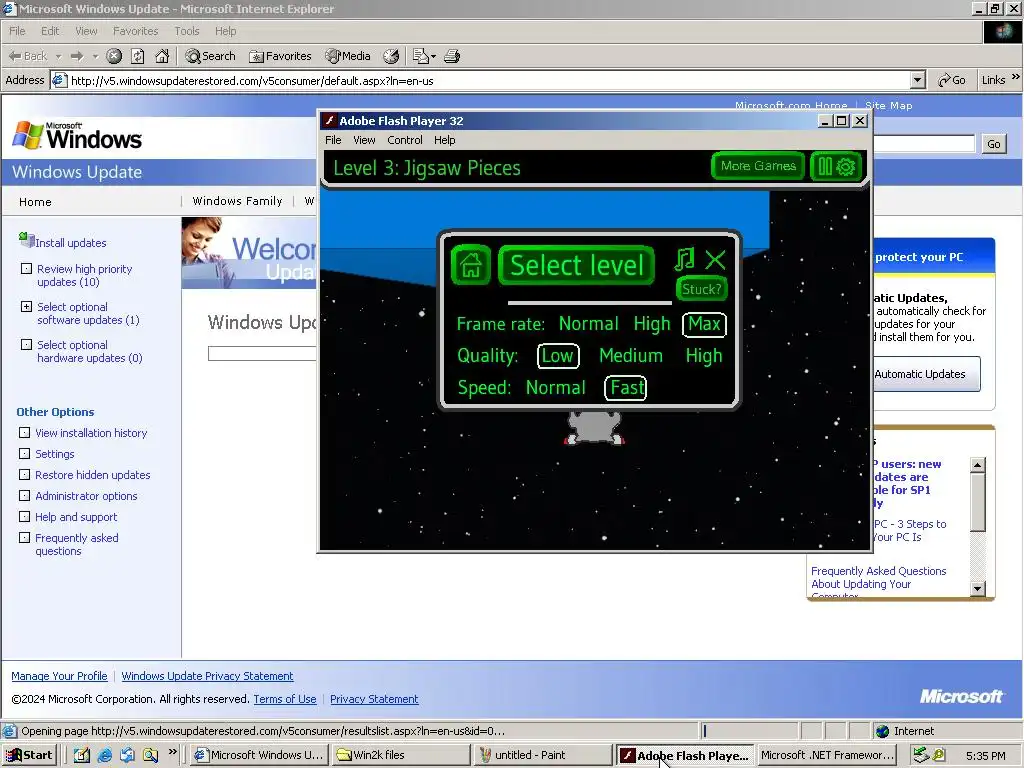1024x768 pixels.
Task: Launch Internet Explorer from quick launch
Action: tap(104, 755)
